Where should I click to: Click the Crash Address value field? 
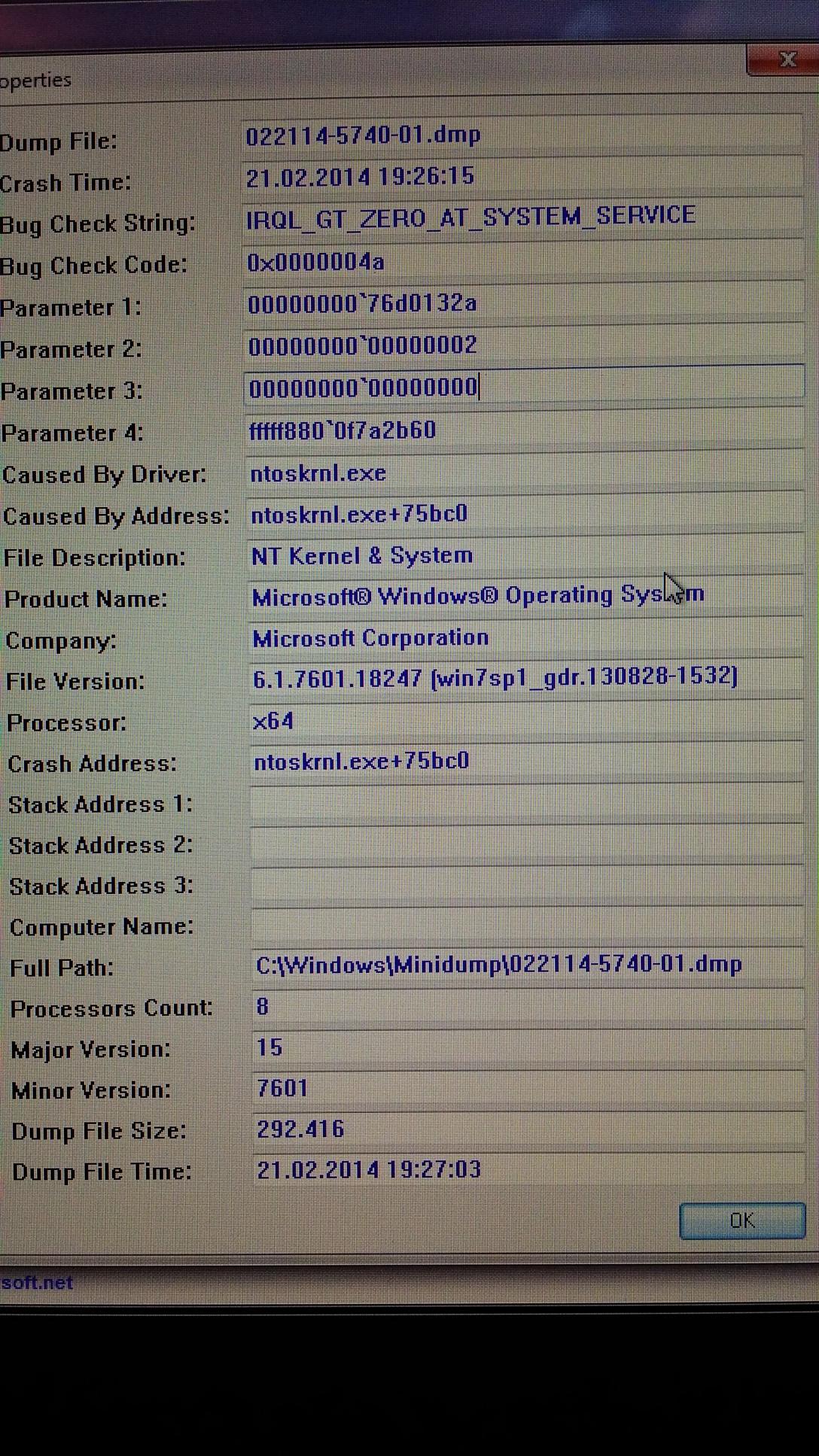click(527, 761)
